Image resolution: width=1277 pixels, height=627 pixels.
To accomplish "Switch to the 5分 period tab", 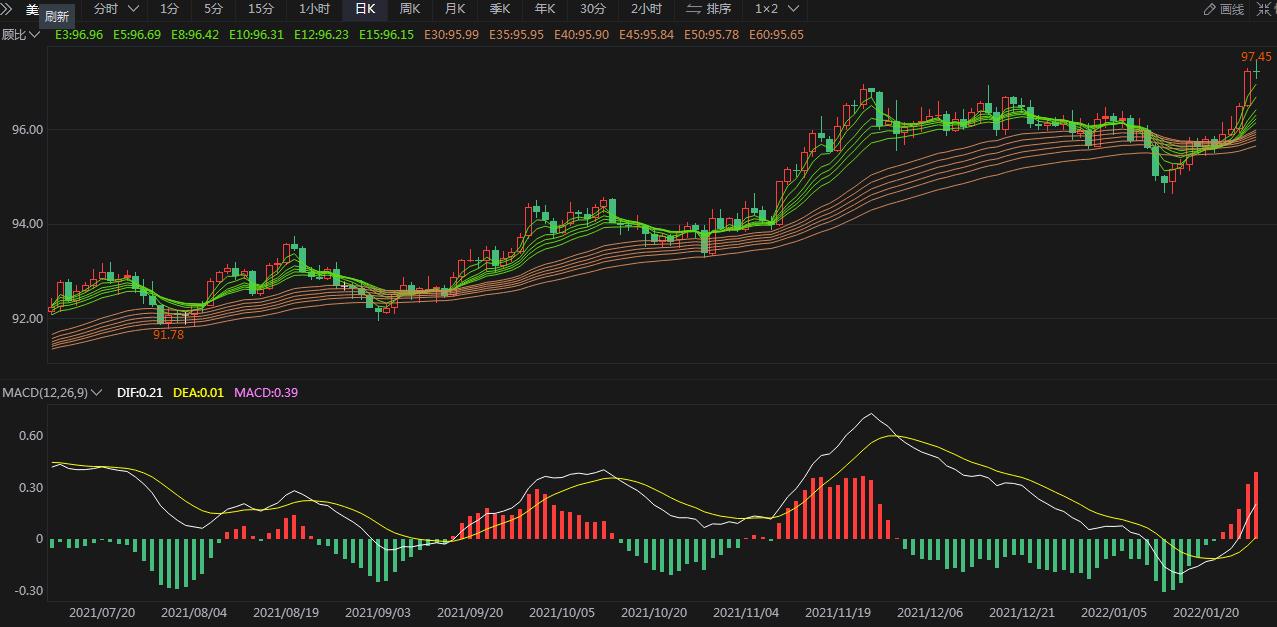I will click(213, 9).
